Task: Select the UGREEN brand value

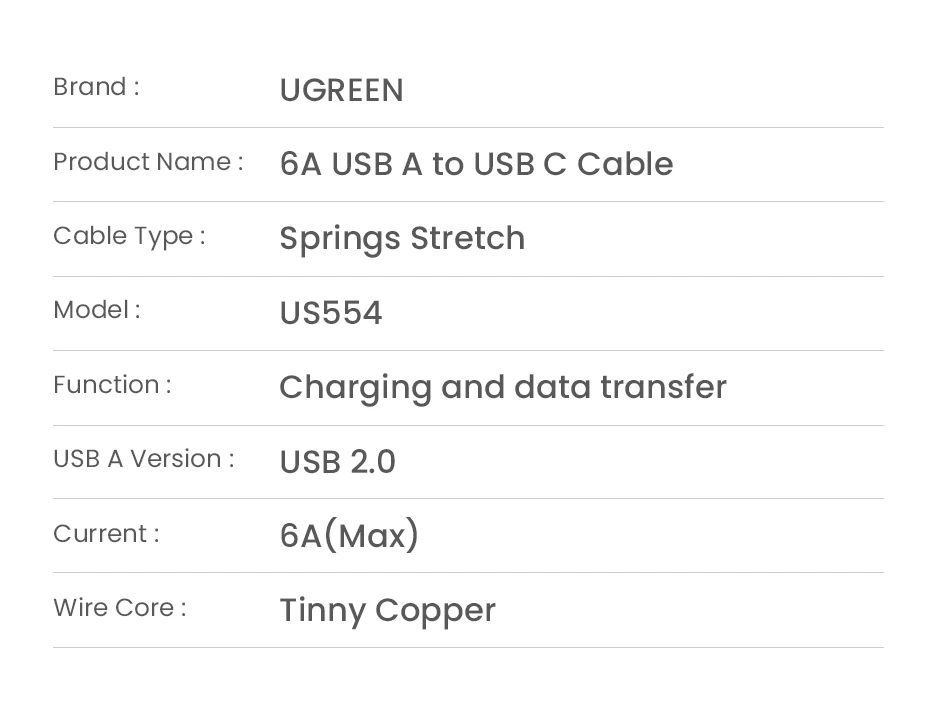Action: 341,90
